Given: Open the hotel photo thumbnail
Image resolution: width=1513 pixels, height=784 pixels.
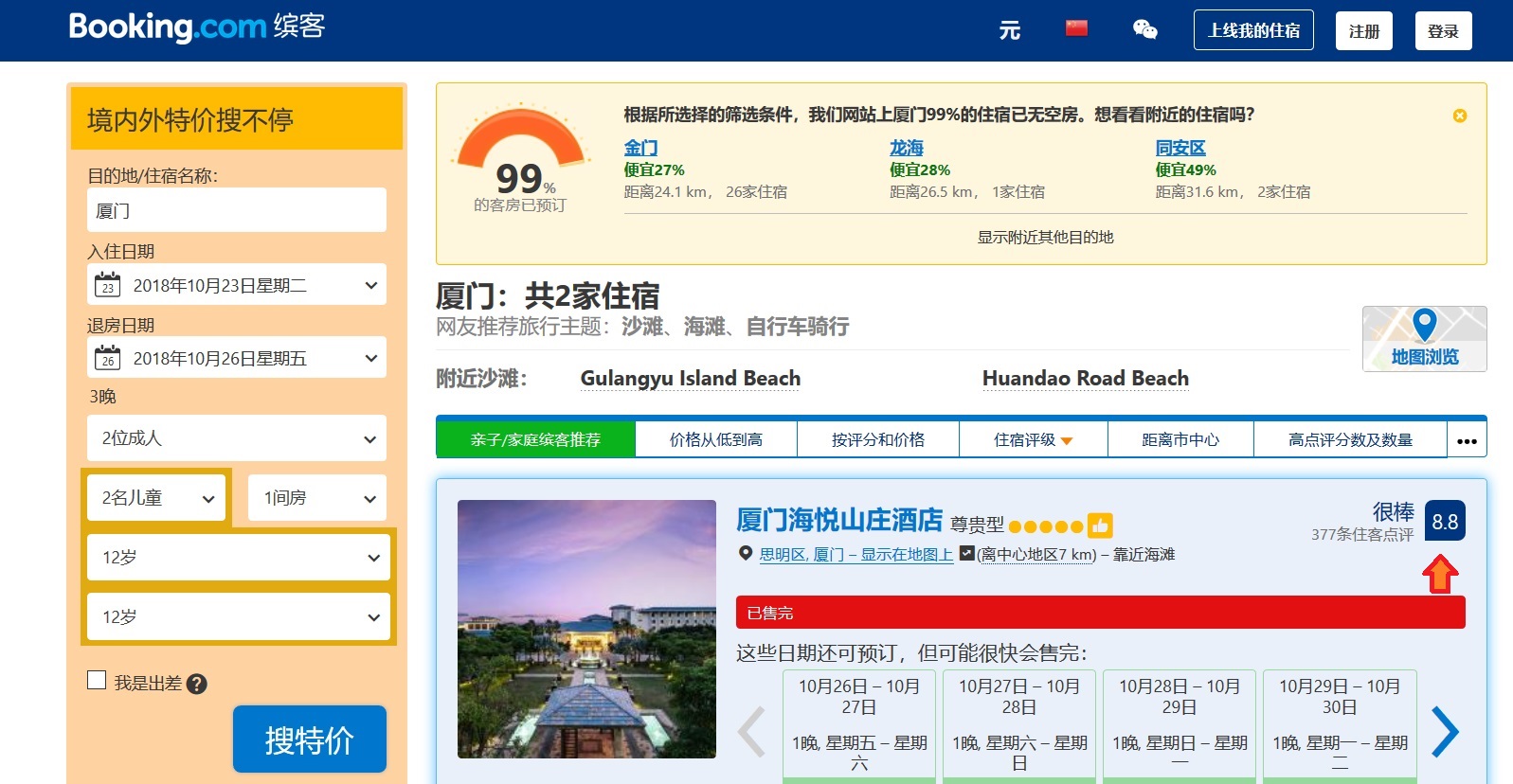Looking at the screenshot, I should click(x=586, y=629).
